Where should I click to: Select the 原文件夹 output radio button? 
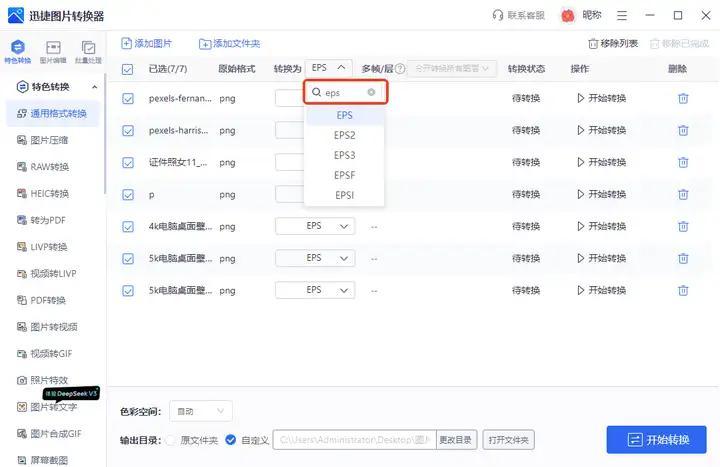[170, 440]
